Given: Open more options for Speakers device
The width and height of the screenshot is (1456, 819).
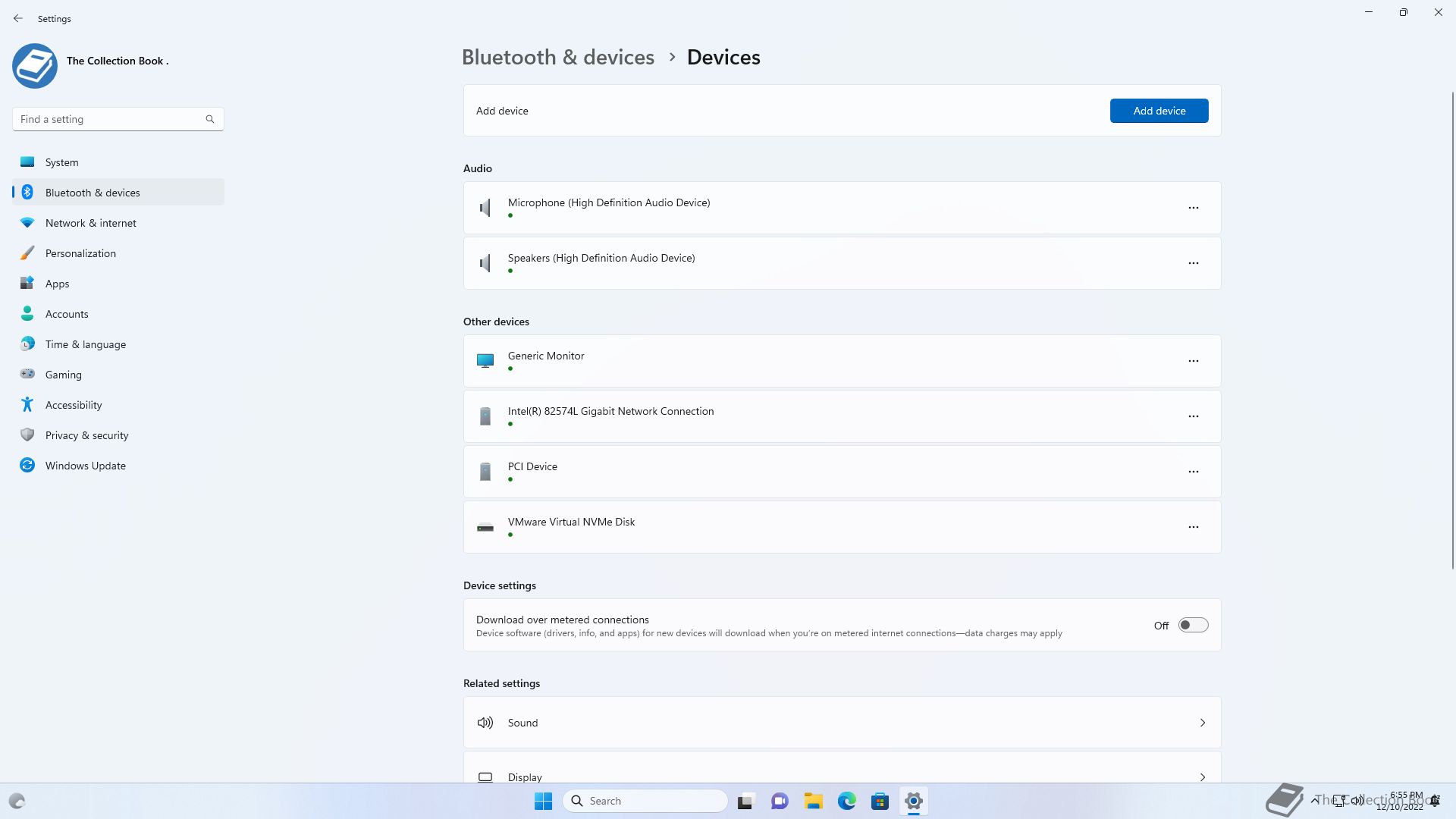Looking at the screenshot, I should [x=1194, y=263].
